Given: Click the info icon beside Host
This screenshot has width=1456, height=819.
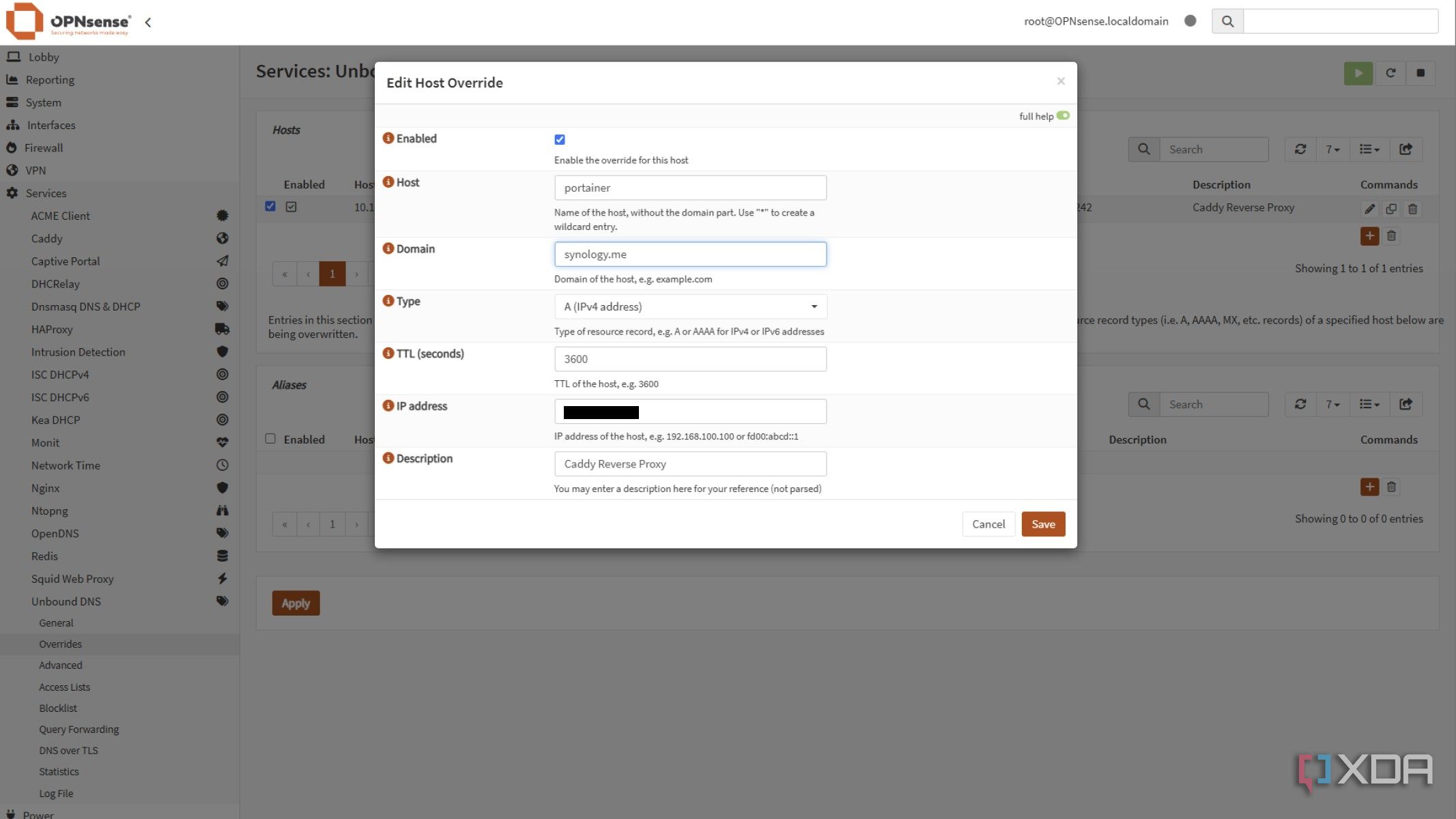Looking at the screenshot, I should coord(388,182).
